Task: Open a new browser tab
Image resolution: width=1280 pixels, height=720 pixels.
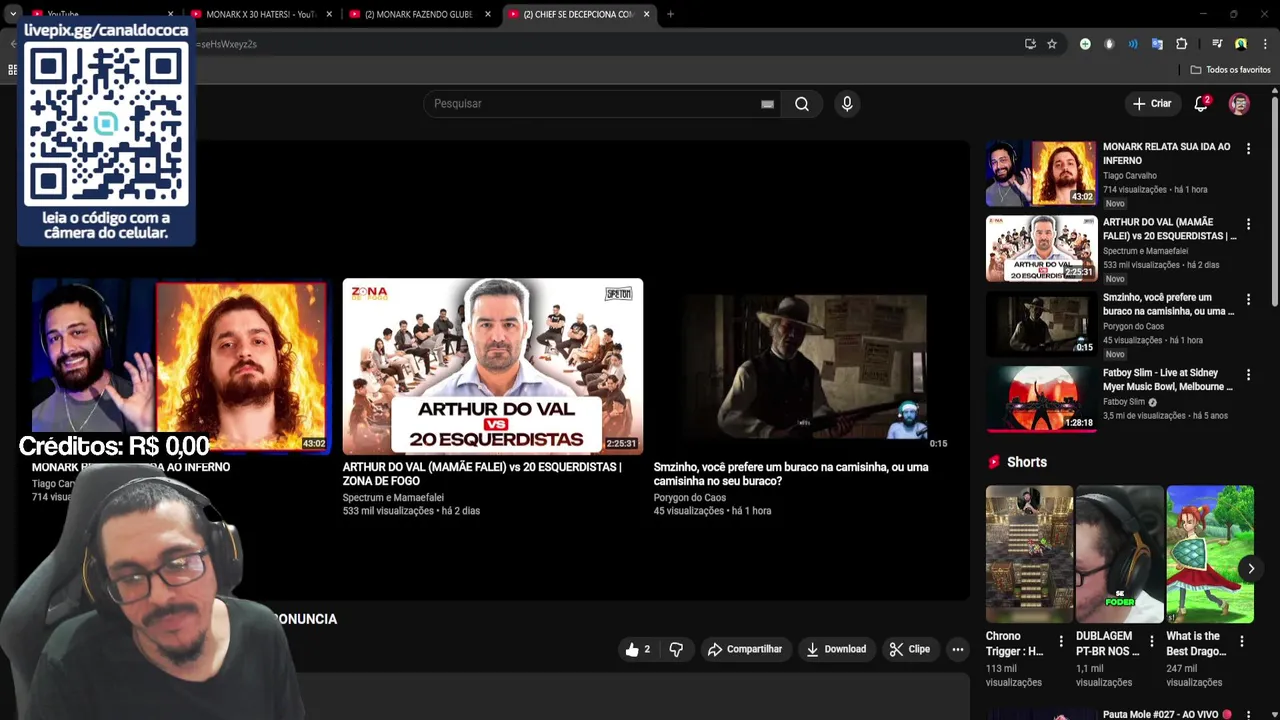Action: click(x=670, y=14)
